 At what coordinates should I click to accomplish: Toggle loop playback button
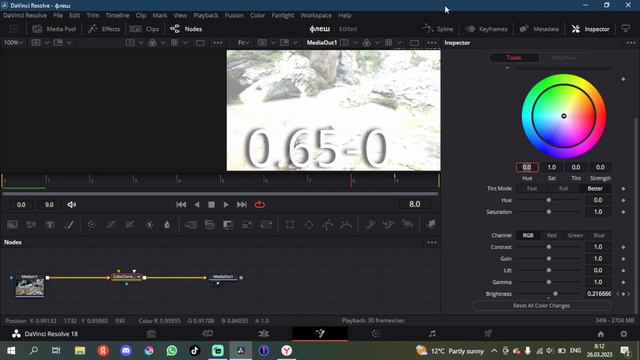pyautogui.click(x=260, y=204)
